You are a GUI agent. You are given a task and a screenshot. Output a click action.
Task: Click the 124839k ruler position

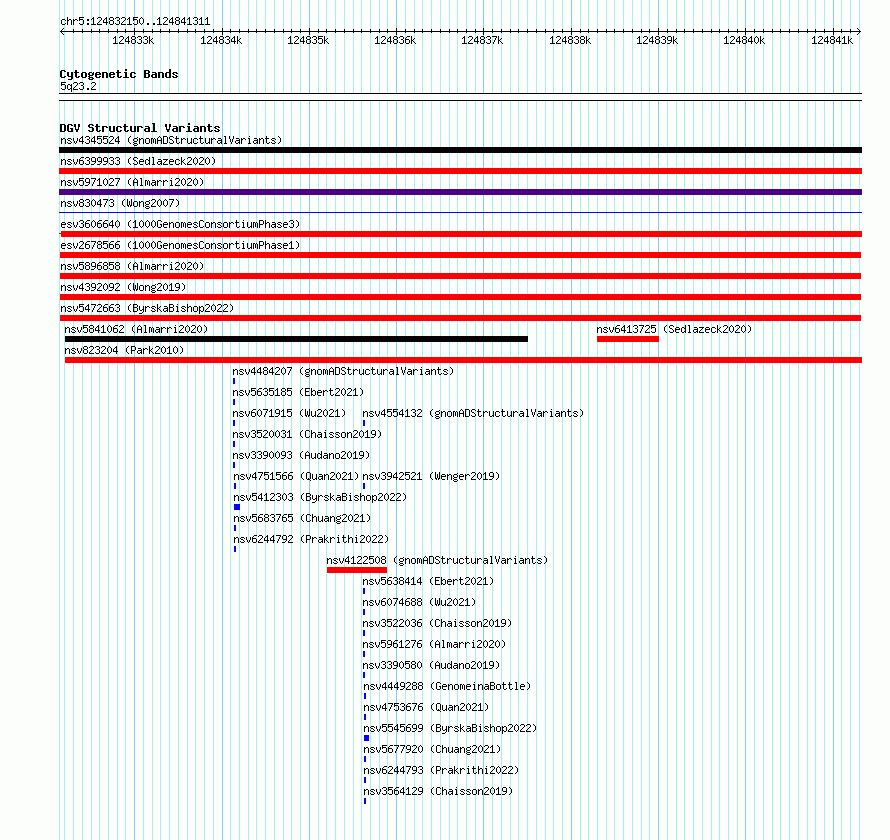pyautogui.click(x=657, y=40)
